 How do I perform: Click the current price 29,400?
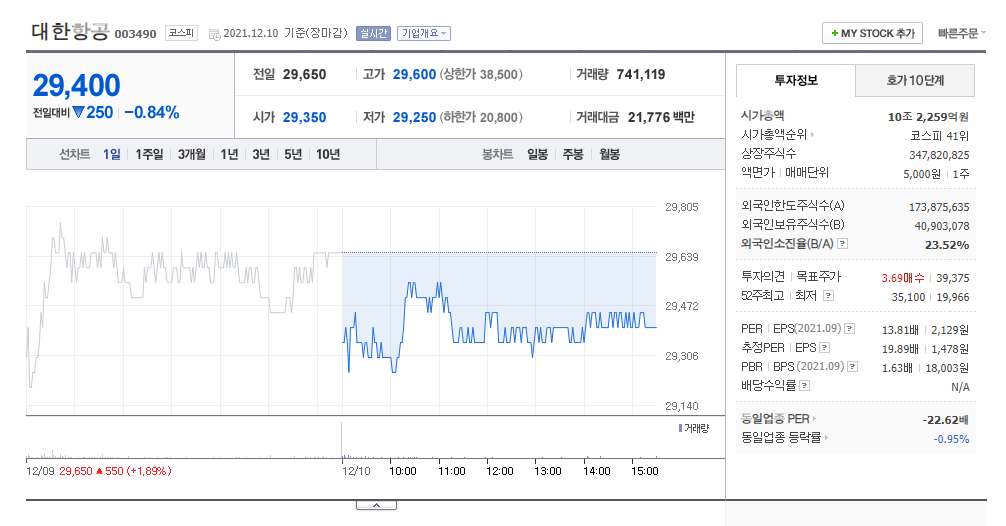coord(76,85)
